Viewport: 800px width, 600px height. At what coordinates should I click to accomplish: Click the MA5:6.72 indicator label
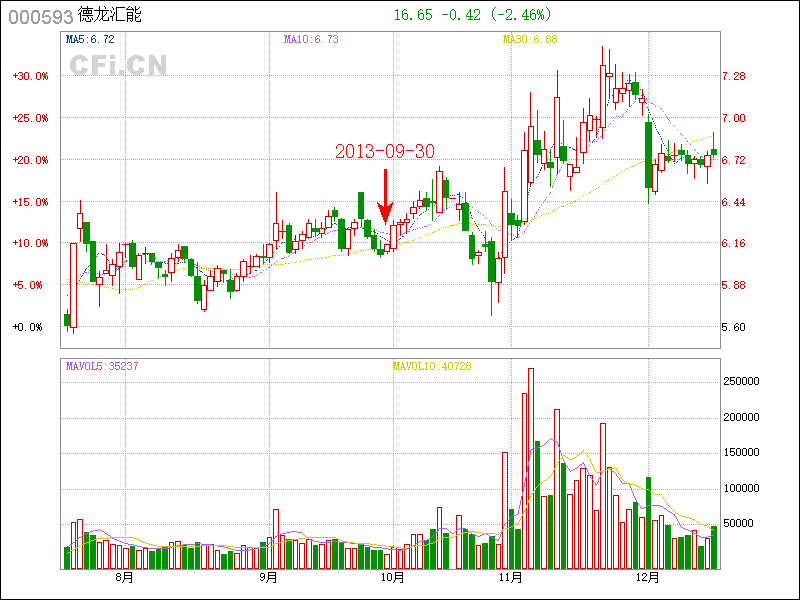90,39
